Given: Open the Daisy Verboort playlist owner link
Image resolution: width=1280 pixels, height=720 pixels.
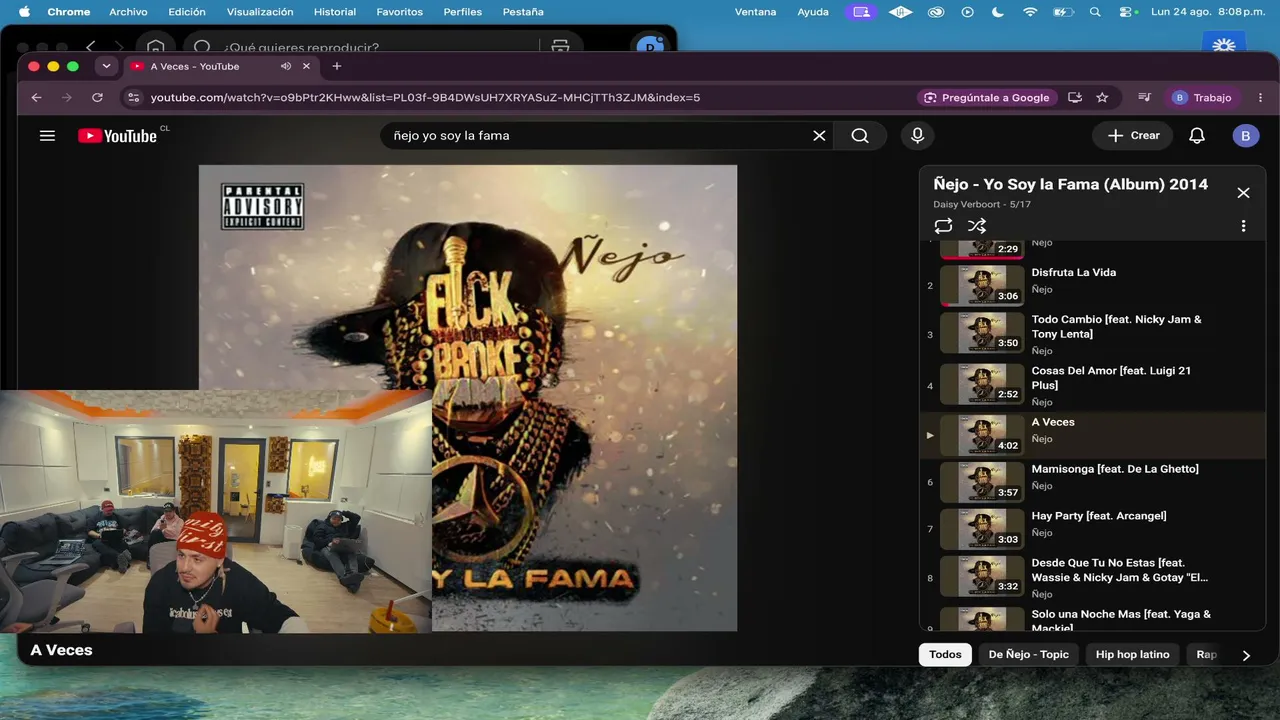Looking at the screenshot, I should tap(967, 204).
